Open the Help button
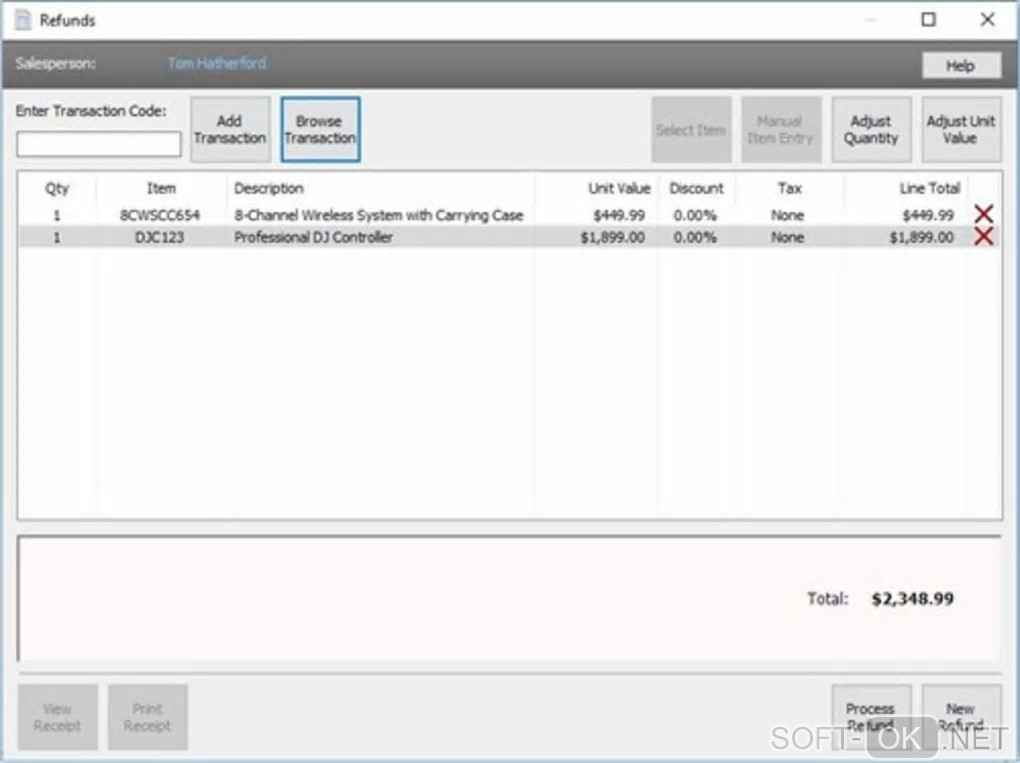Image resolution: width=1020 pixels, height=763 pixels. click(x=961, y=65)
